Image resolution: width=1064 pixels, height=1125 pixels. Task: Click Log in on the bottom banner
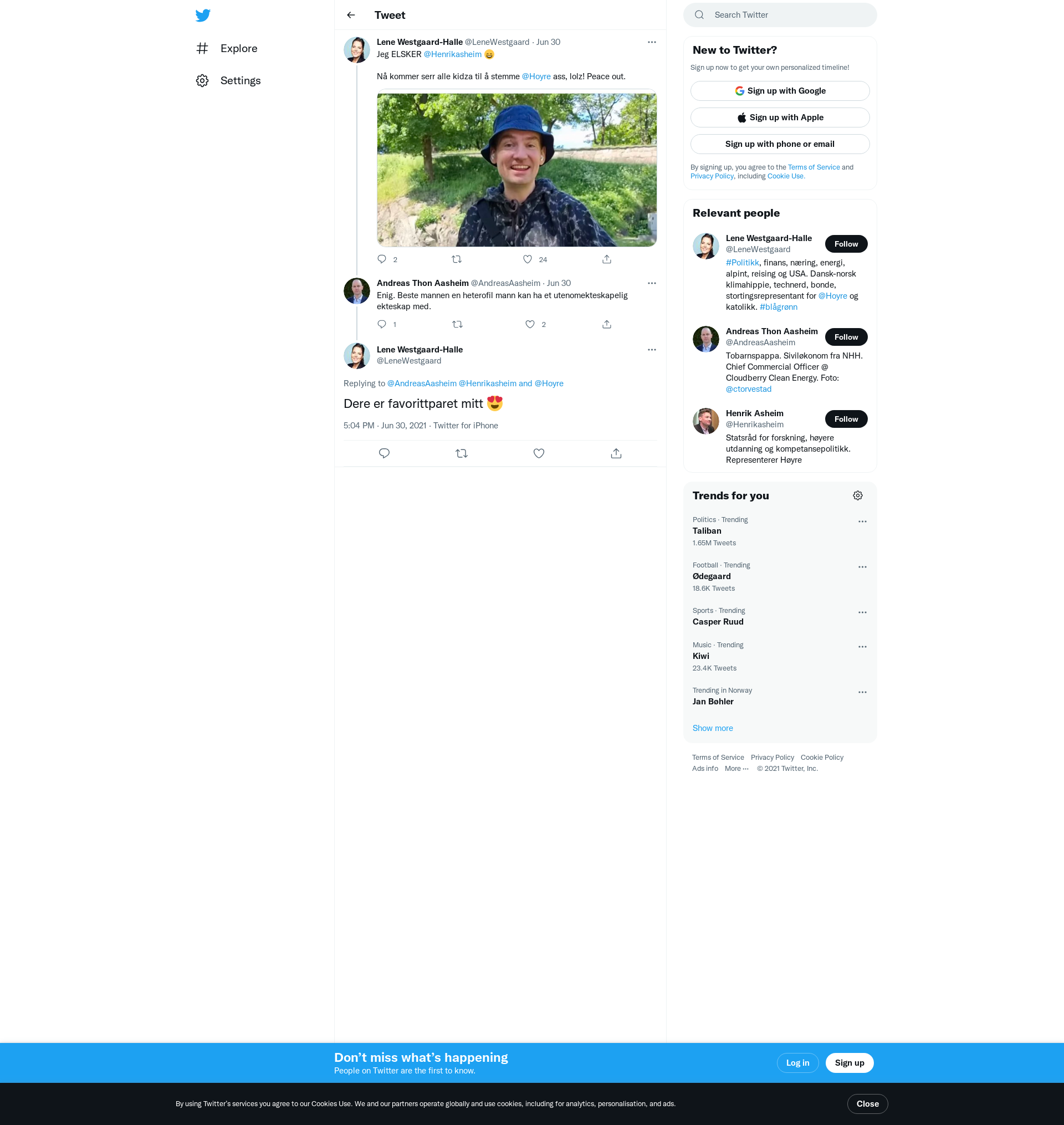797,1062
